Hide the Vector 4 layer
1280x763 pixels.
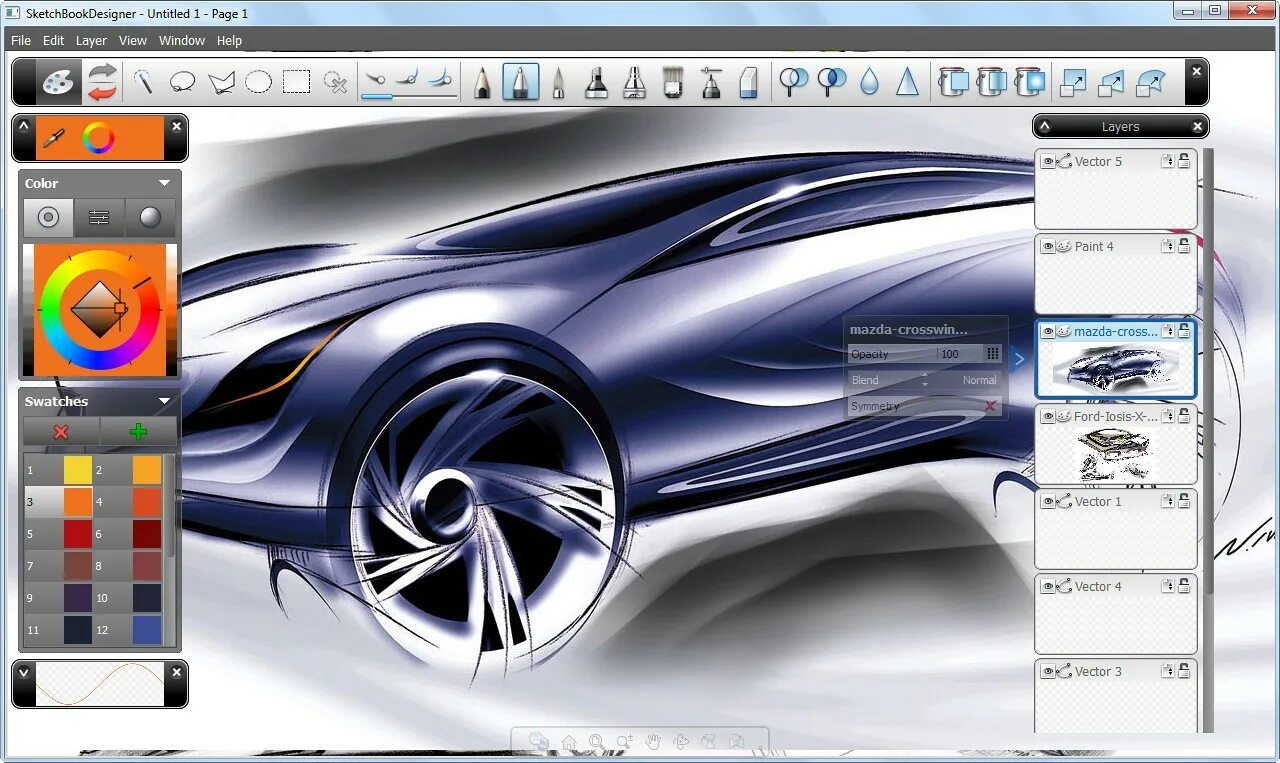tap(1048, 586)
